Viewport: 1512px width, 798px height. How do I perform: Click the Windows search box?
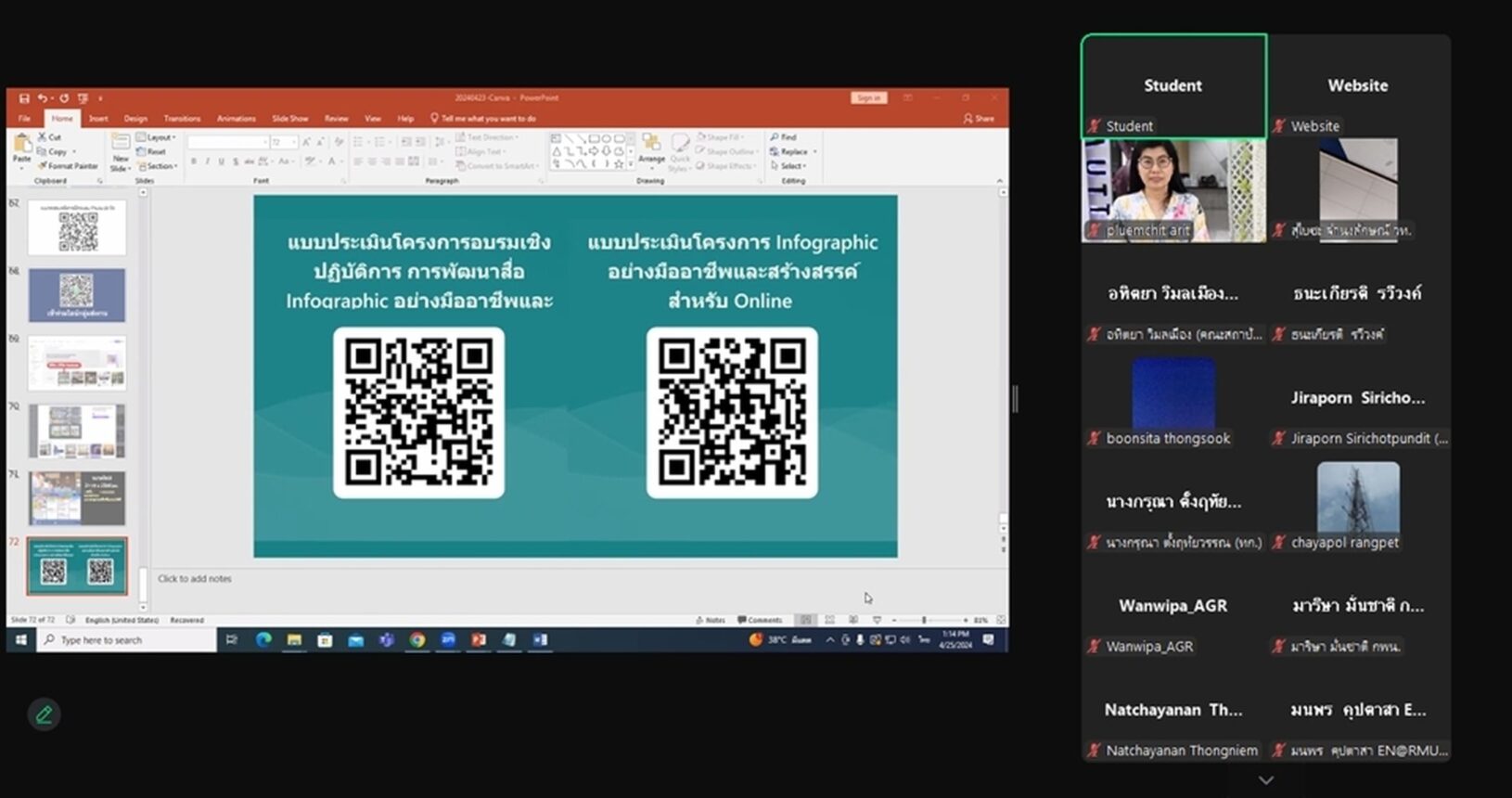(126, 639)
